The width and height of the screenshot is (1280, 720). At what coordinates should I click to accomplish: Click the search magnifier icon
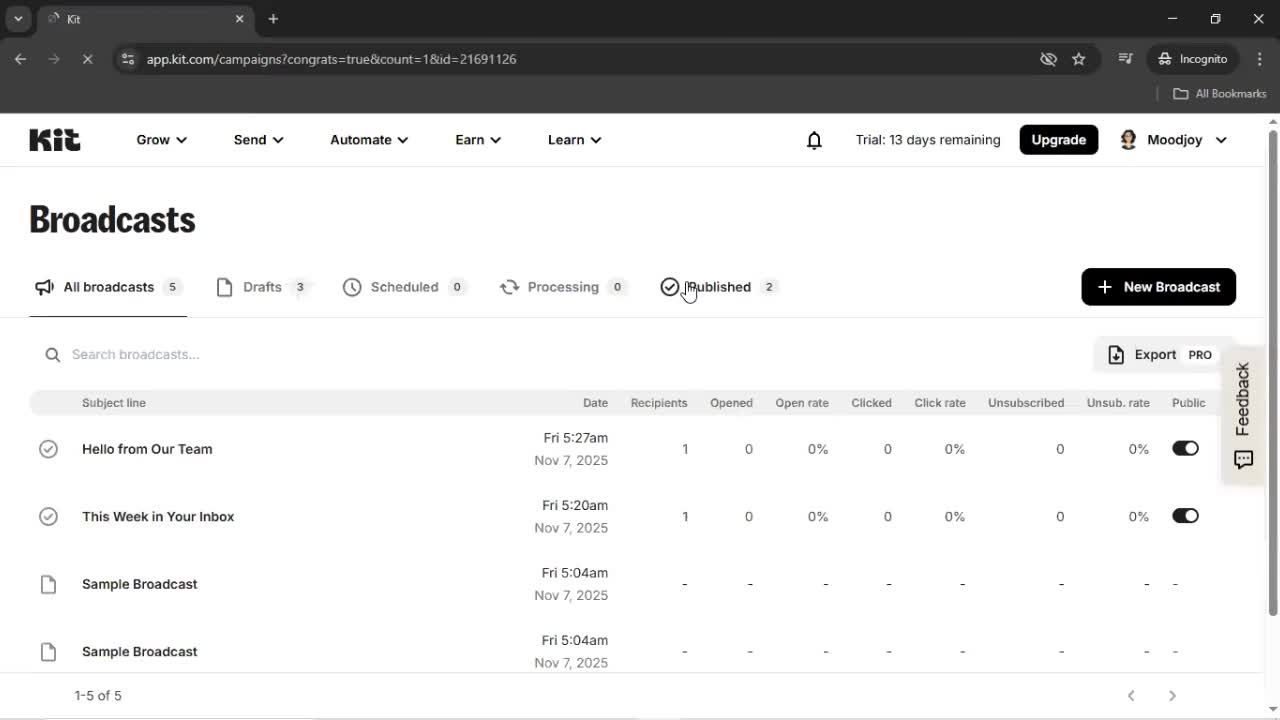[x=52, y=354]
